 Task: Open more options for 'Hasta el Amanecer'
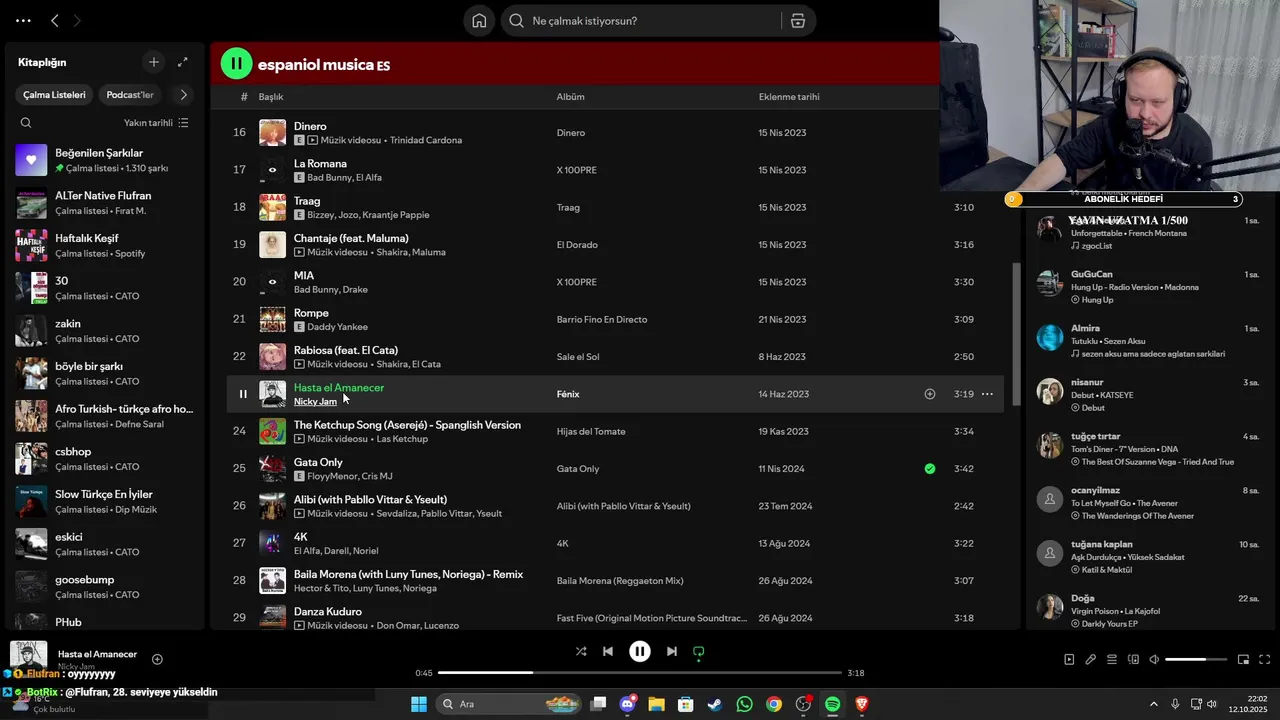pos(987,394)
